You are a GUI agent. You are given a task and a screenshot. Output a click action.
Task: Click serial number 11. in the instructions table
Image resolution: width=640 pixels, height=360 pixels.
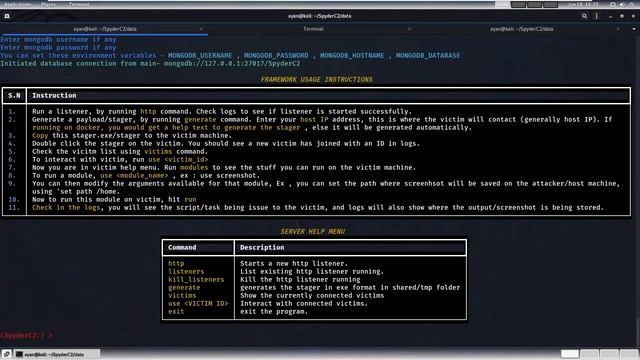14,207
